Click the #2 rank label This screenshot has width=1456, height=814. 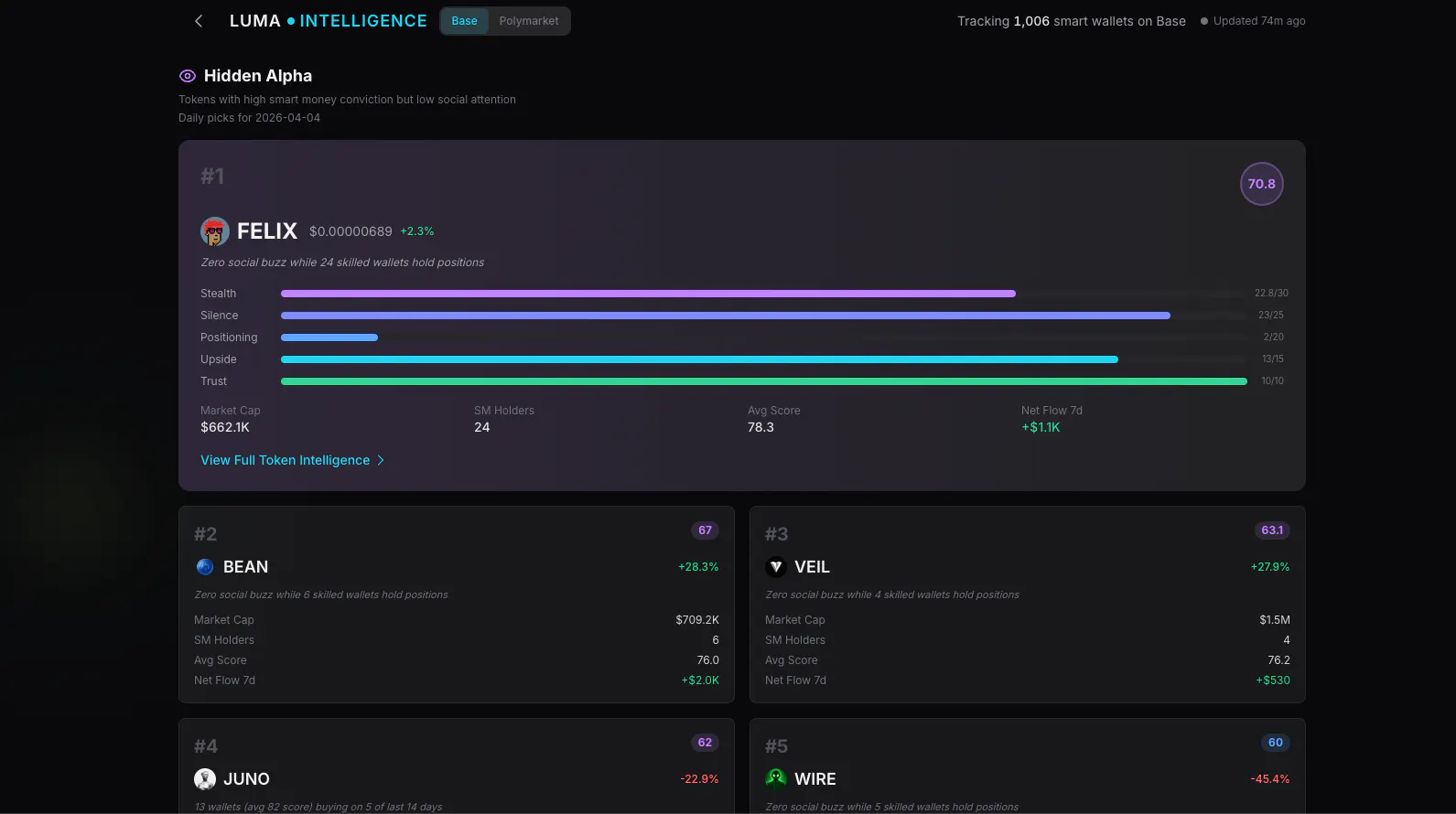(x=206, y=534)
